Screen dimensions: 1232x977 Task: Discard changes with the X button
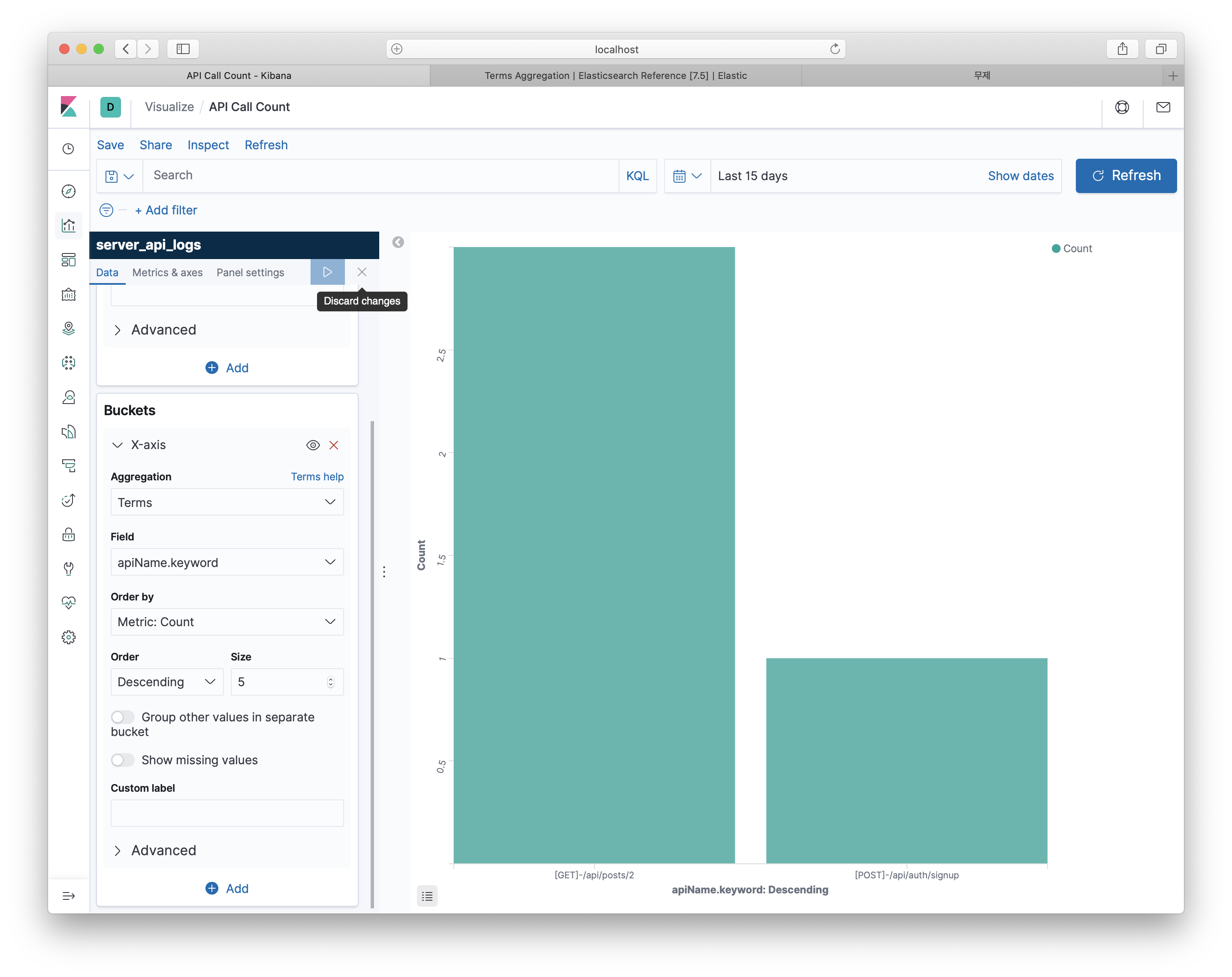(x=362, y=272)
